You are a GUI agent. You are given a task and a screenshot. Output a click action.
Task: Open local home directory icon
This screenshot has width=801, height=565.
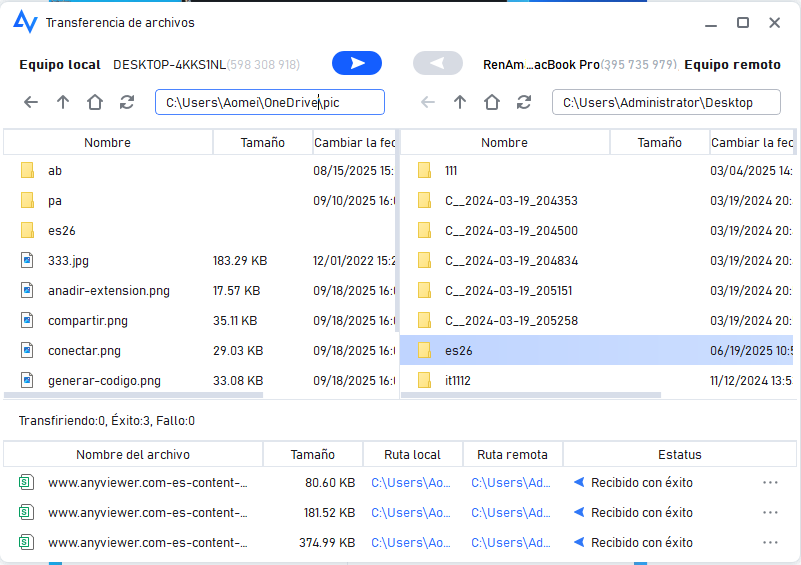pos(95,102)
